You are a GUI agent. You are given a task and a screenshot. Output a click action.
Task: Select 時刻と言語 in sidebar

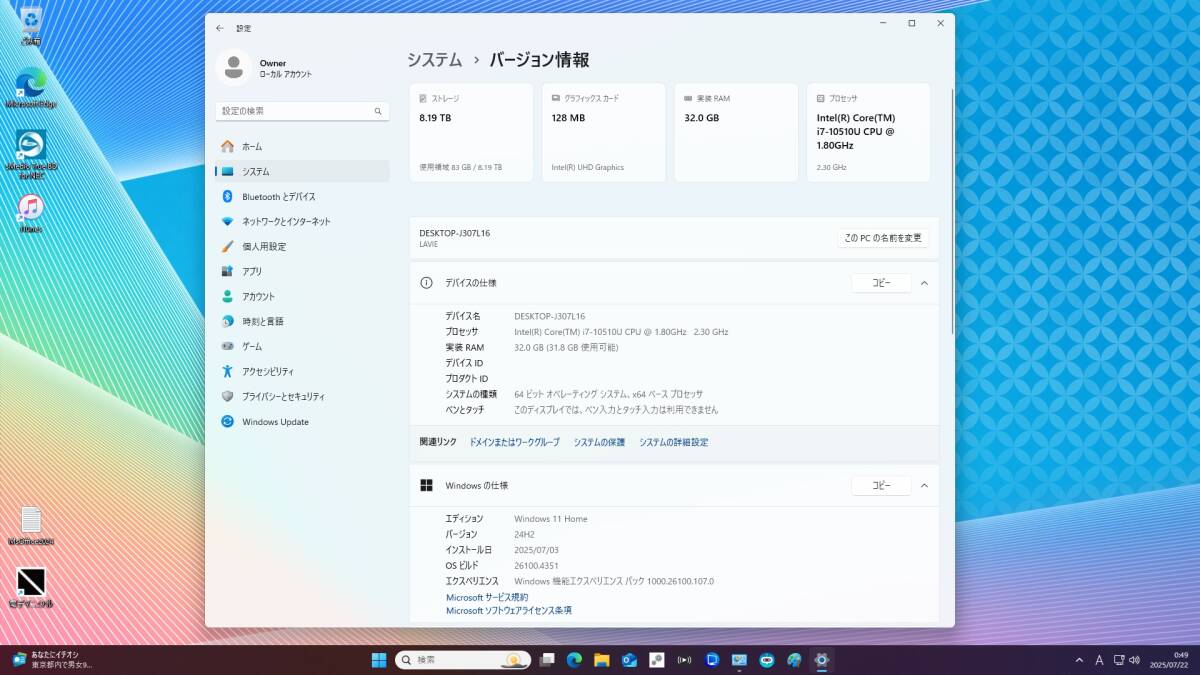click(x=262, y=322)
